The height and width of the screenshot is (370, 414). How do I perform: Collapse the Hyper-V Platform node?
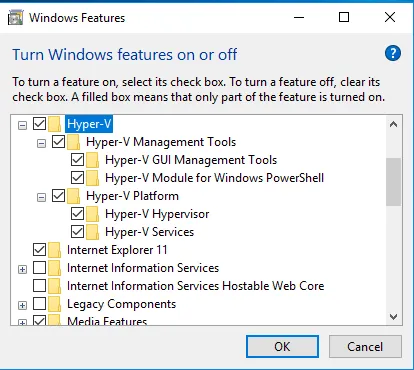[41, 198]
